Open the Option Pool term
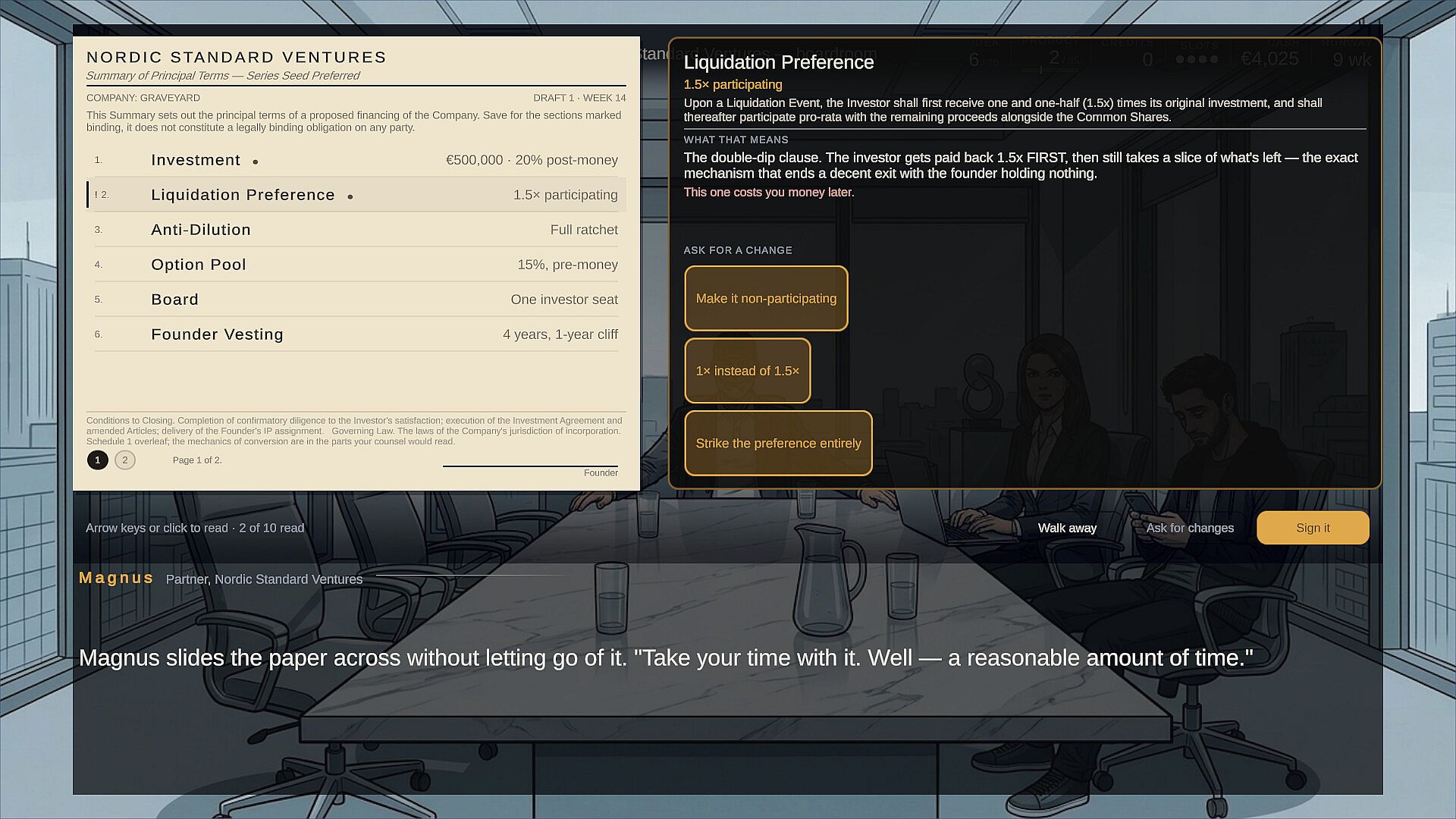This screenshot has width=1456, height=819. point(356,265)
